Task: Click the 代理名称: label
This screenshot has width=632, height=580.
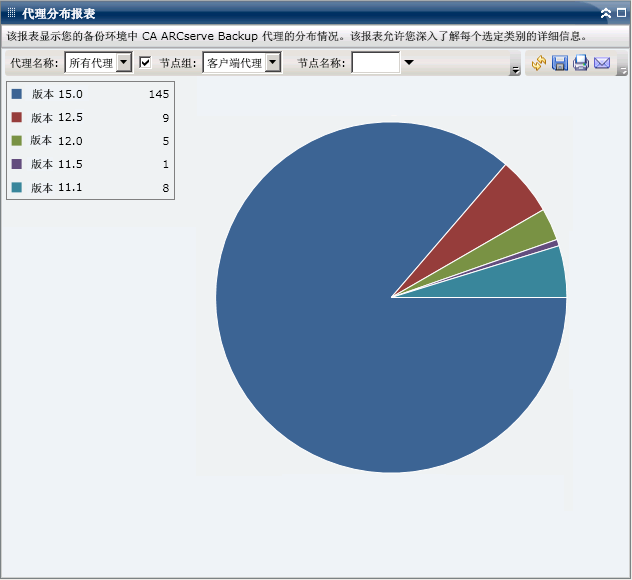Action: [34, 63]
